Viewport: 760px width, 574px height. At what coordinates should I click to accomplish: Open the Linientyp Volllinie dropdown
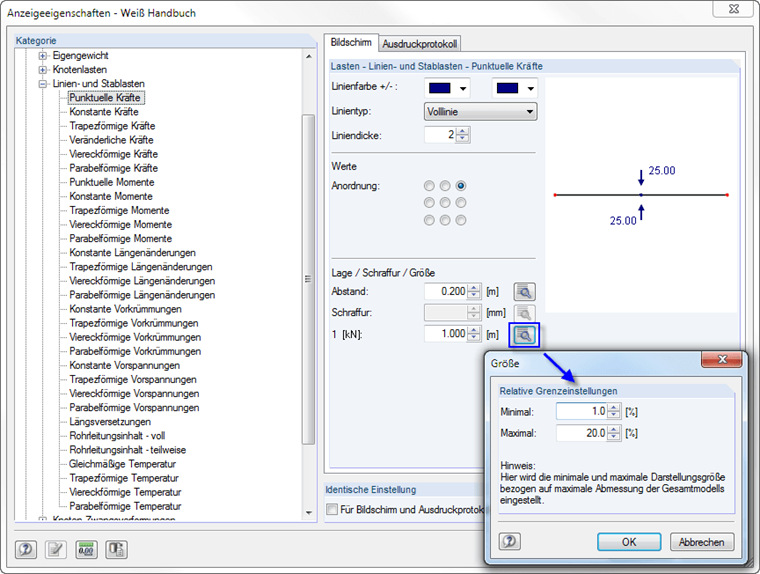pos(481,112)
